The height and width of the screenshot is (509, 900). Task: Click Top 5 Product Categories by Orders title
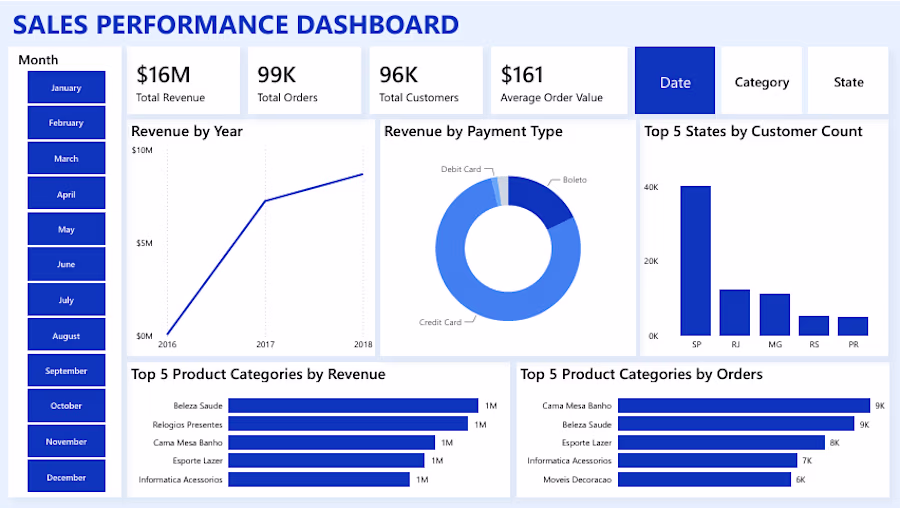click(x=641, y=374)
